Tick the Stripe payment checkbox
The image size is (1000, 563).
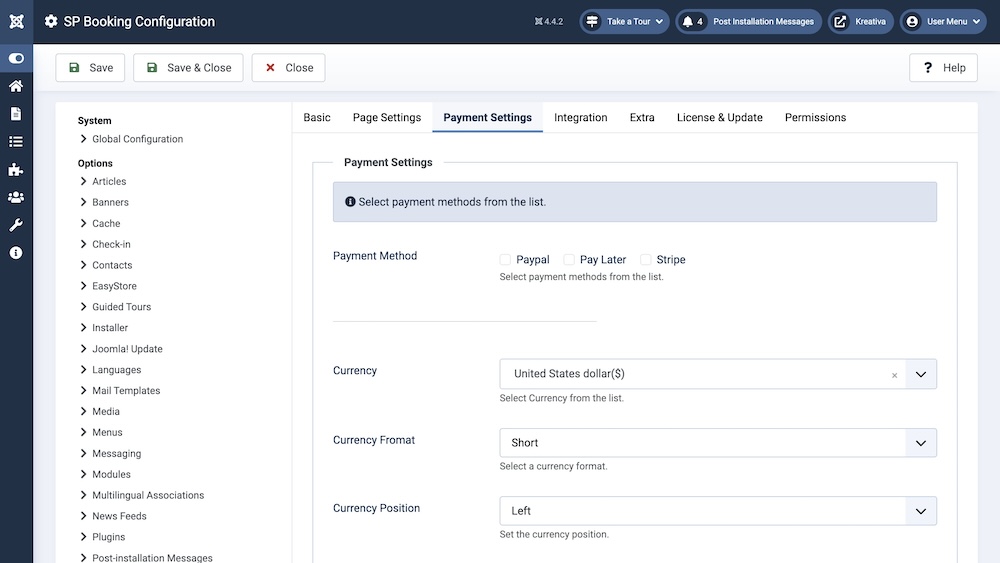646,260
